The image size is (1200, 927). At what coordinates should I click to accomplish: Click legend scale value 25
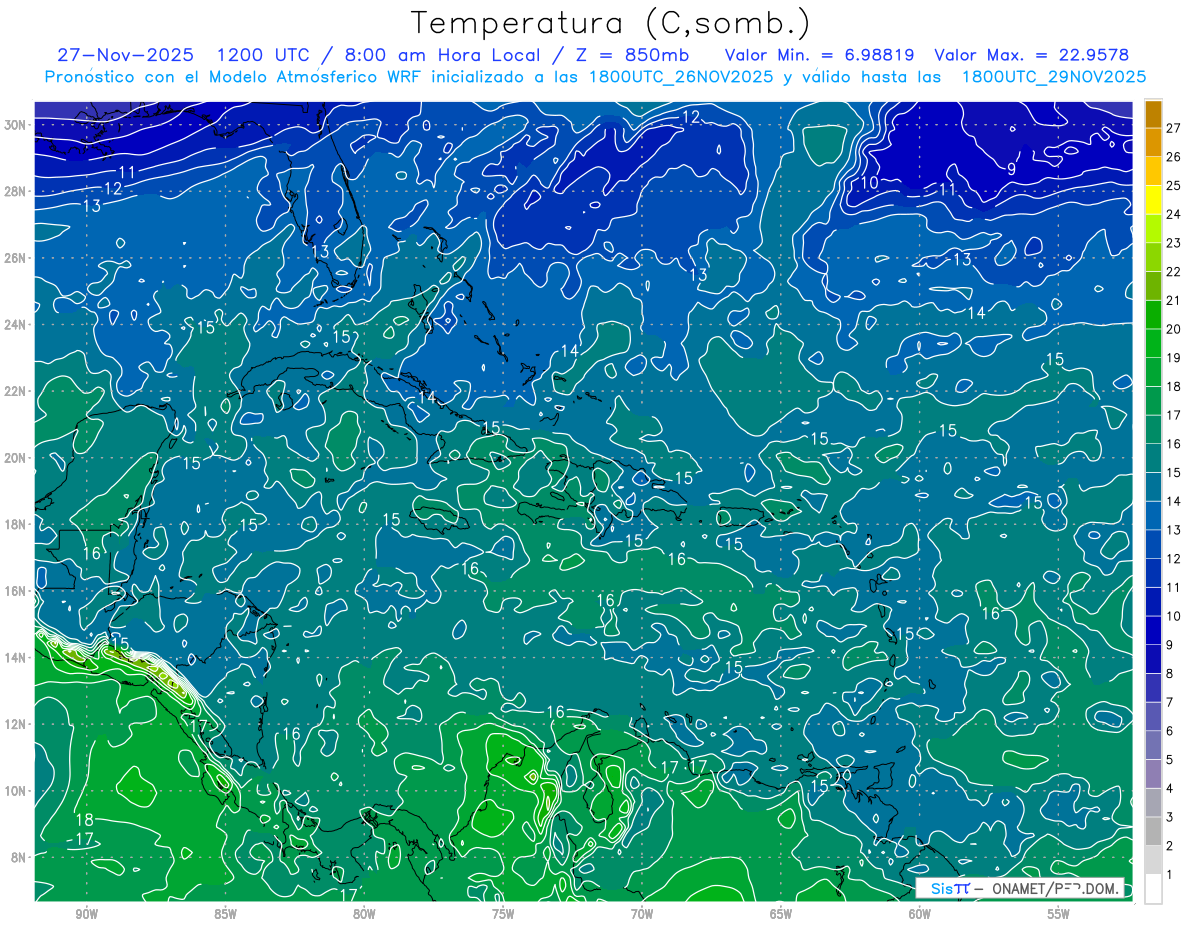(1175, 186)
